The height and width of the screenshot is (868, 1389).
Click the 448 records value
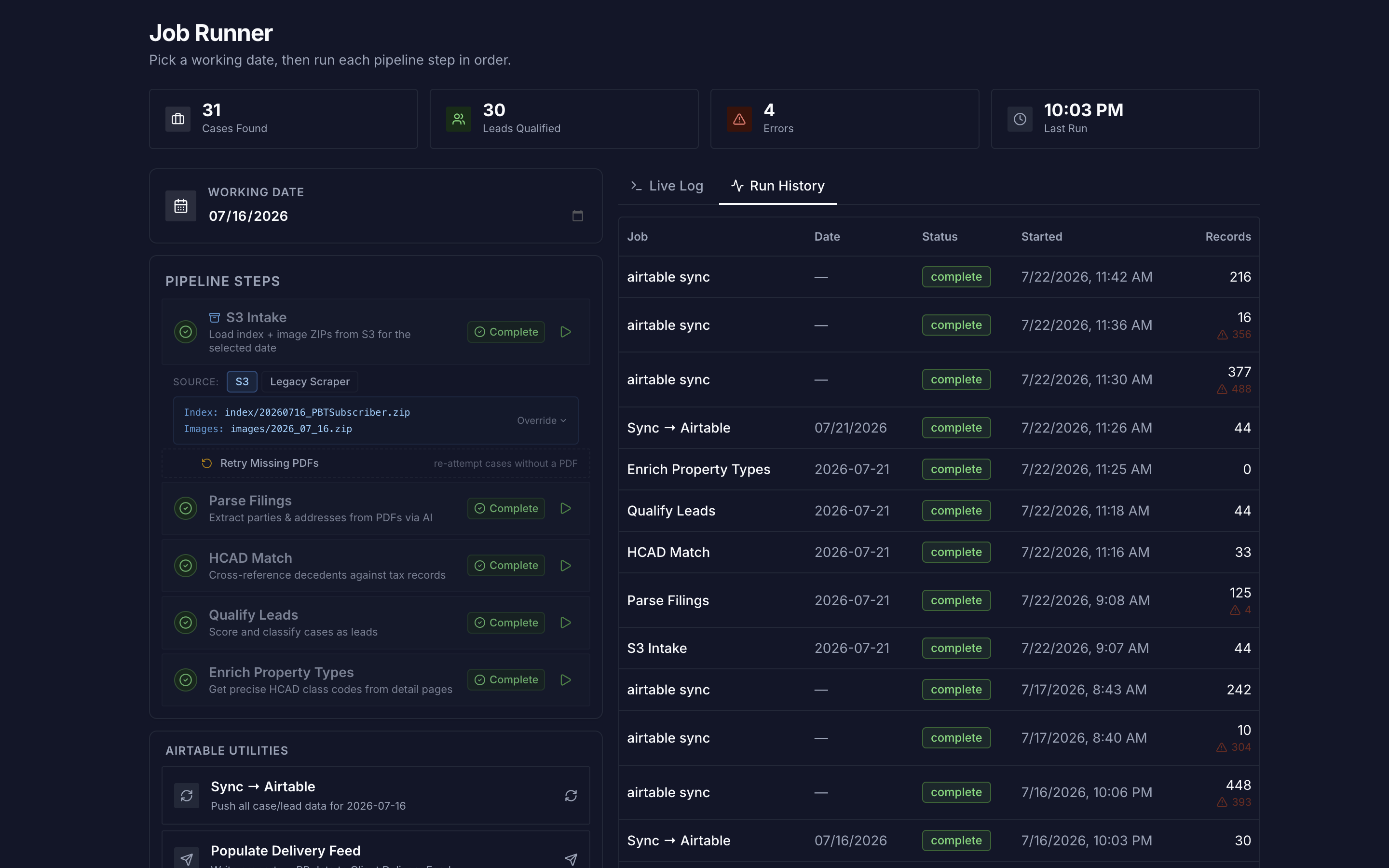[x=1238, y=785]
